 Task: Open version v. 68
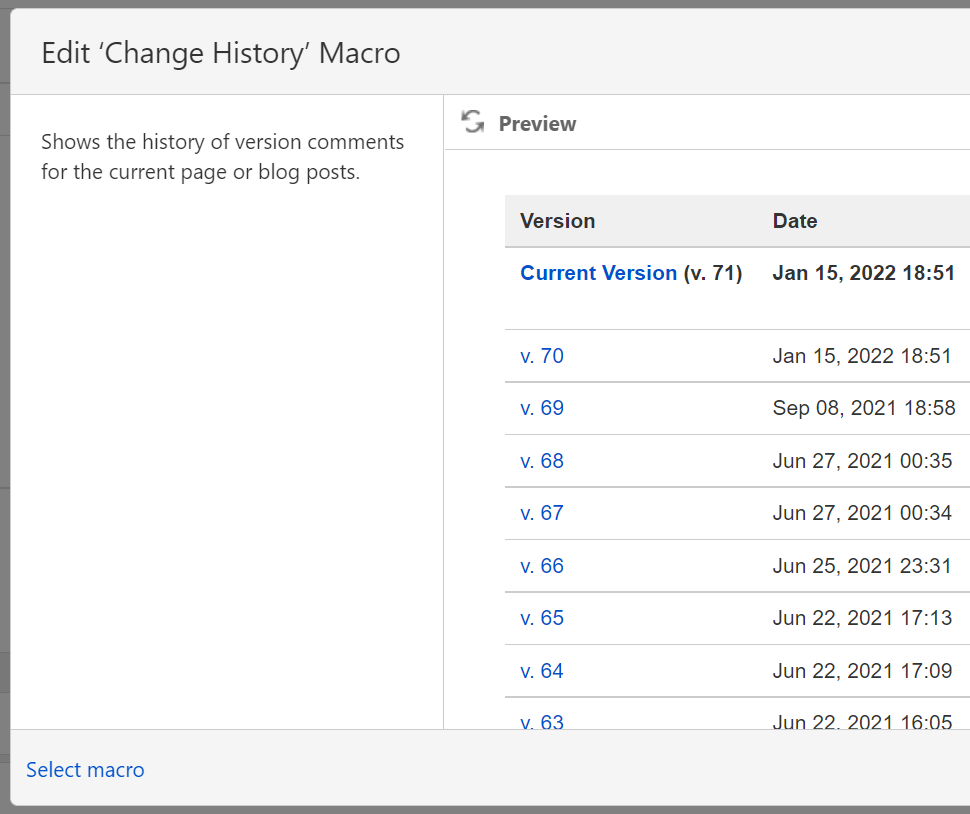point(541,460)
